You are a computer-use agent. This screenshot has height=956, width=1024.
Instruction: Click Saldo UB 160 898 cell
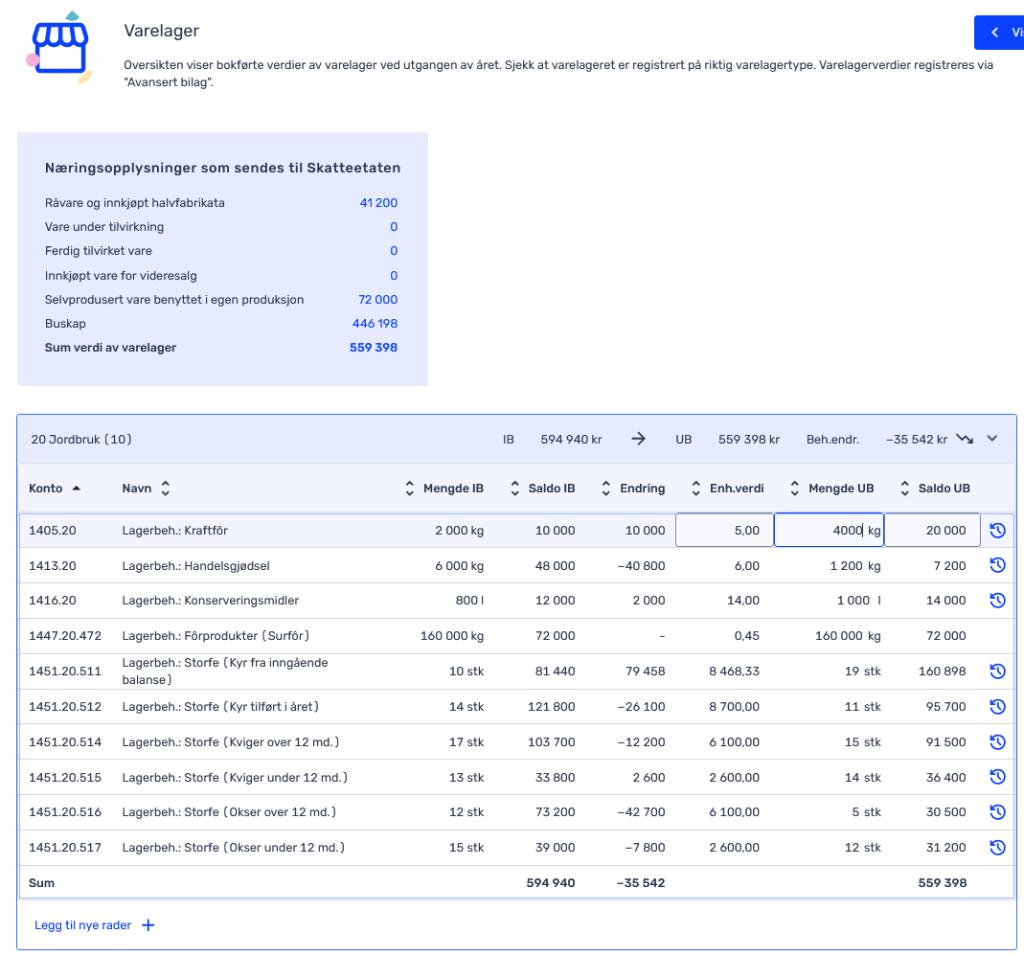942,671
